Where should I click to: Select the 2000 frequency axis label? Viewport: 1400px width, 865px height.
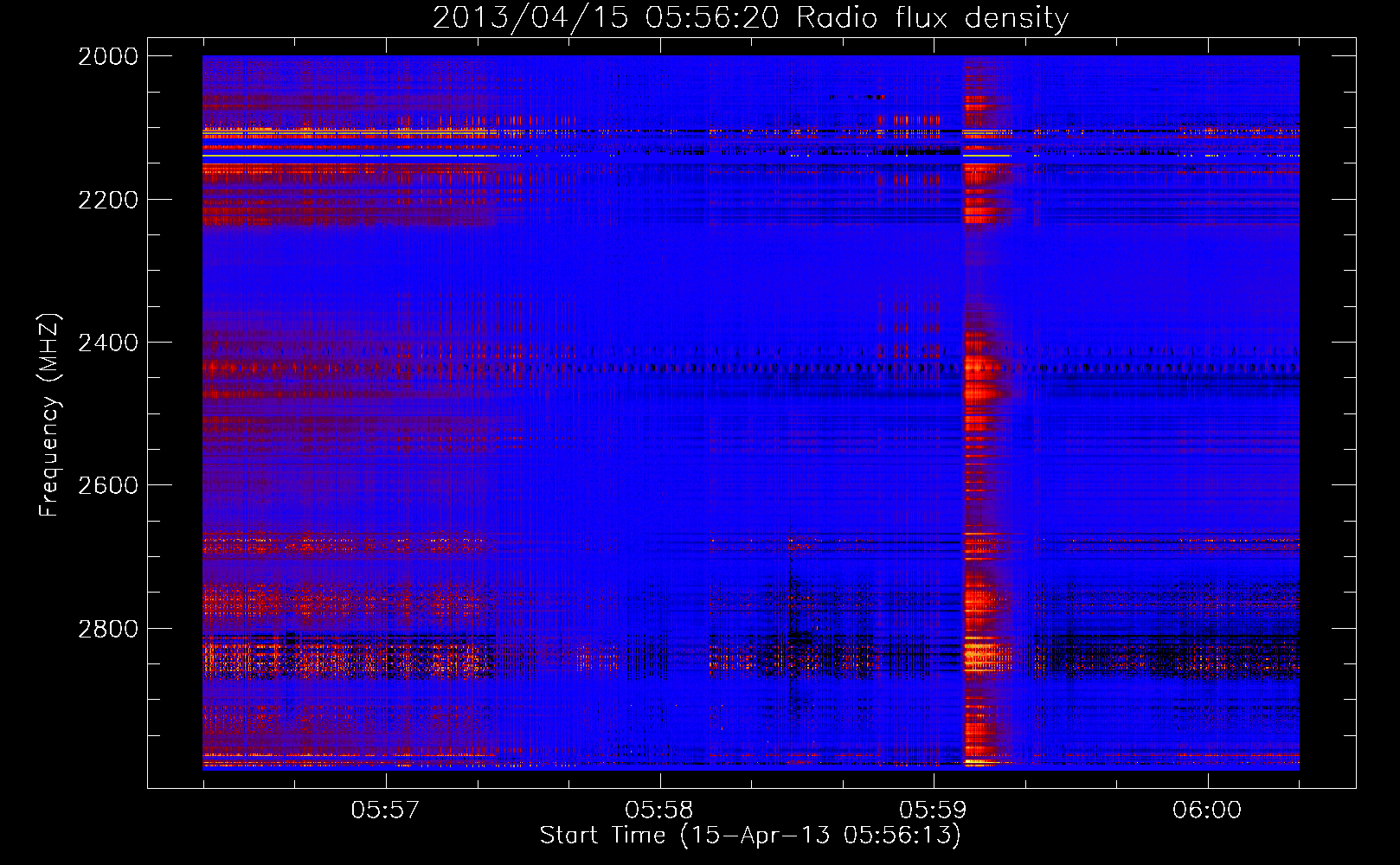(108, 56)
